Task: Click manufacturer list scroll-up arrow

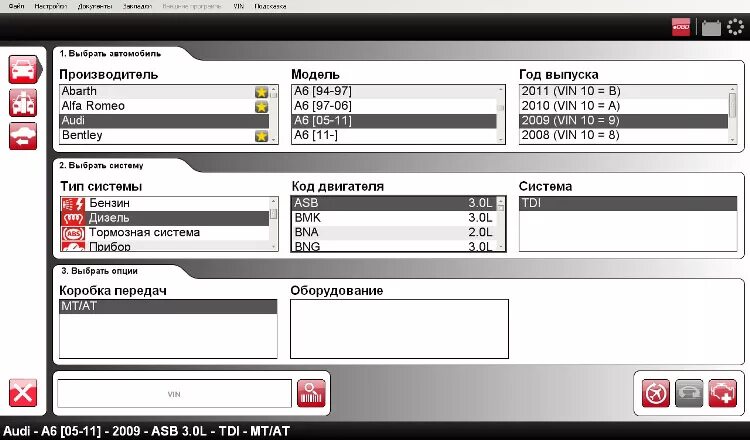Action: click(x=274, y=88)
